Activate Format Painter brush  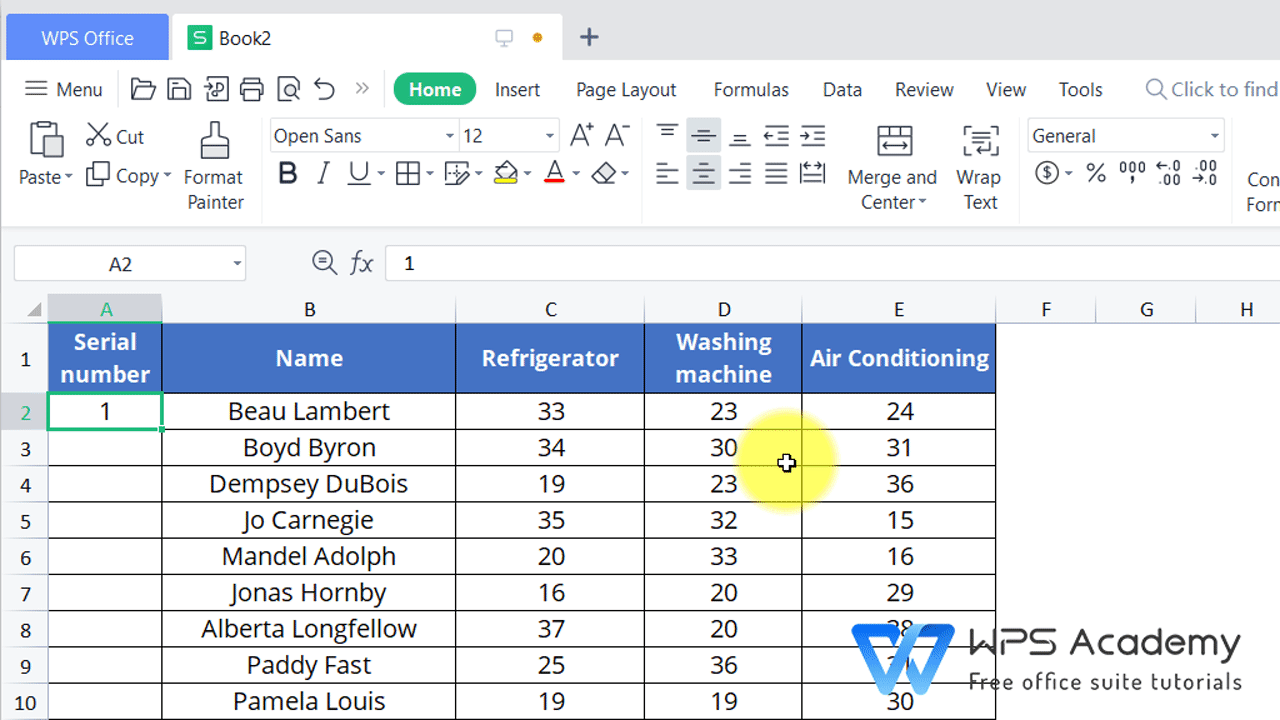pos(214,141)
